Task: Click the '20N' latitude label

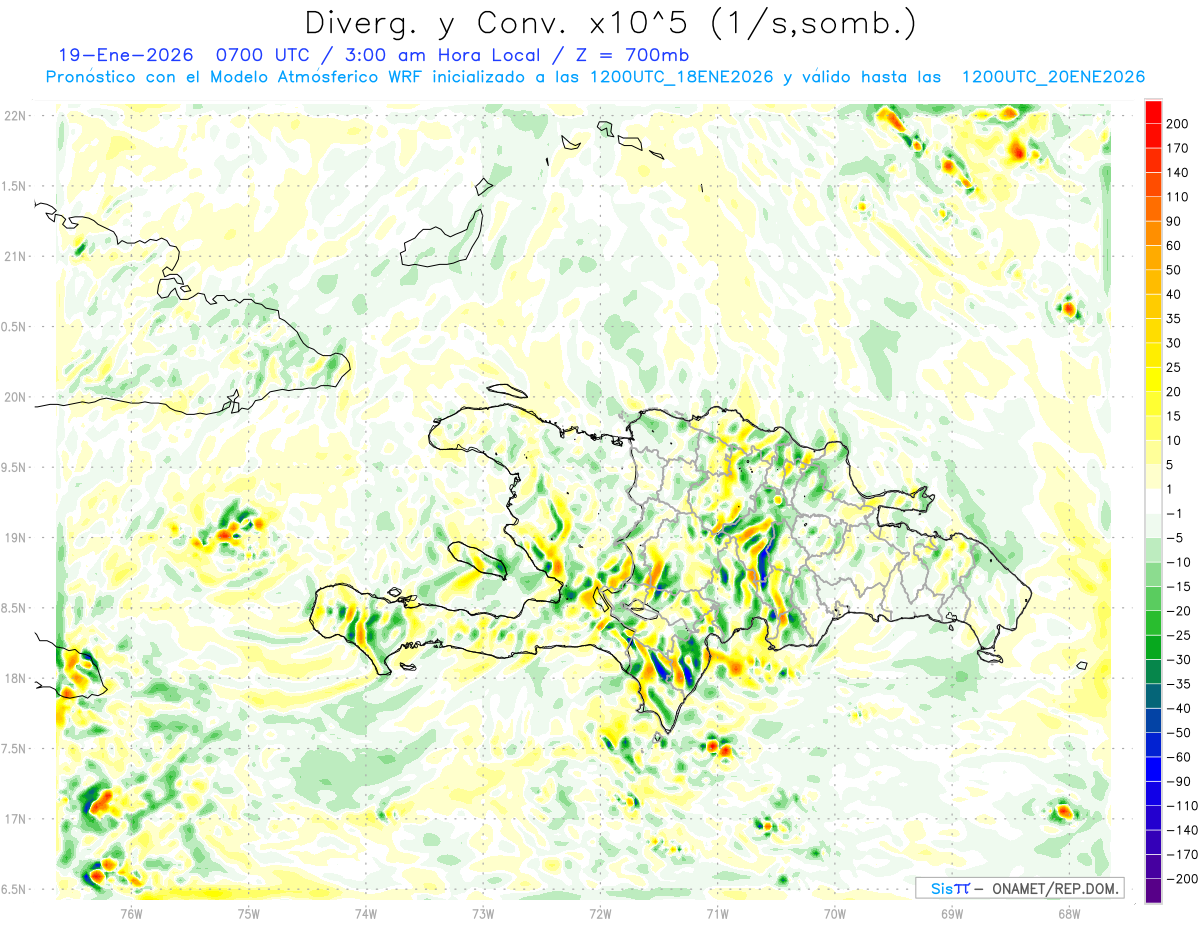Action: (x=15, y=397)
